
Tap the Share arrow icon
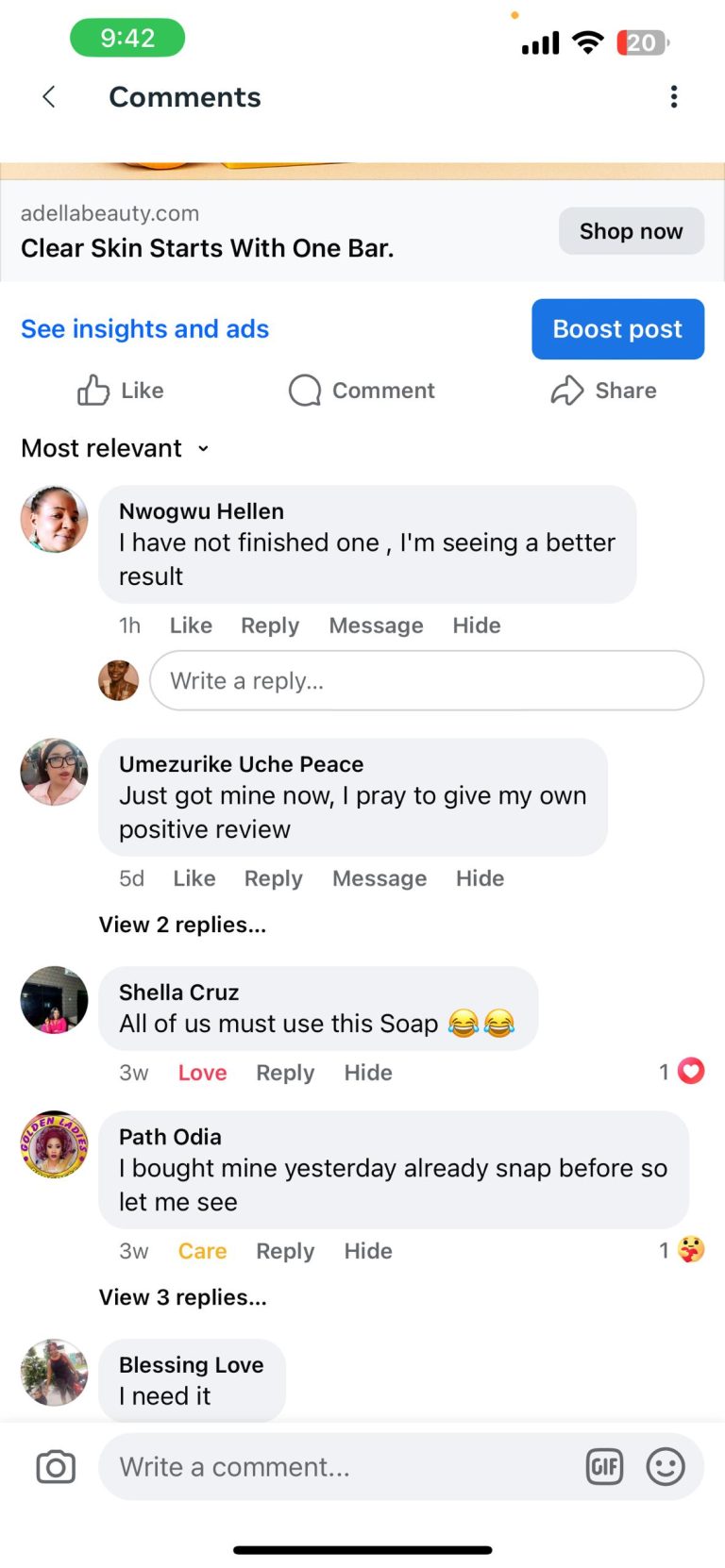point(567,391)
